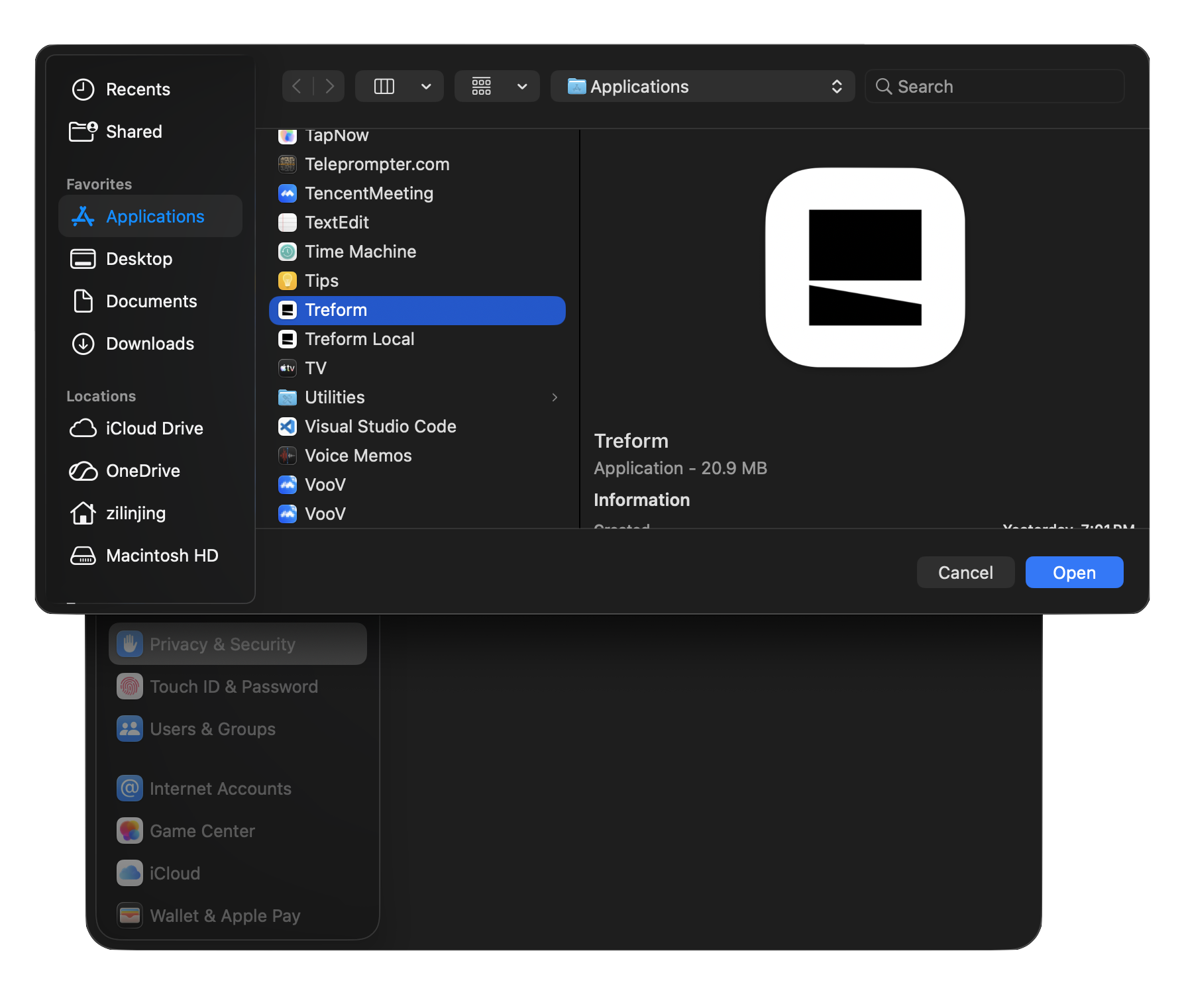1182x1008 pixels.
Task: Click the Open button
Action: coord(1074,572)
